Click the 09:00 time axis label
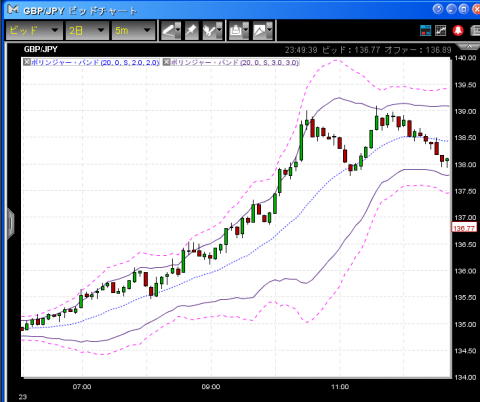This screenshot has width=480, height=402. pyautogui.click(x=211, y=387)
